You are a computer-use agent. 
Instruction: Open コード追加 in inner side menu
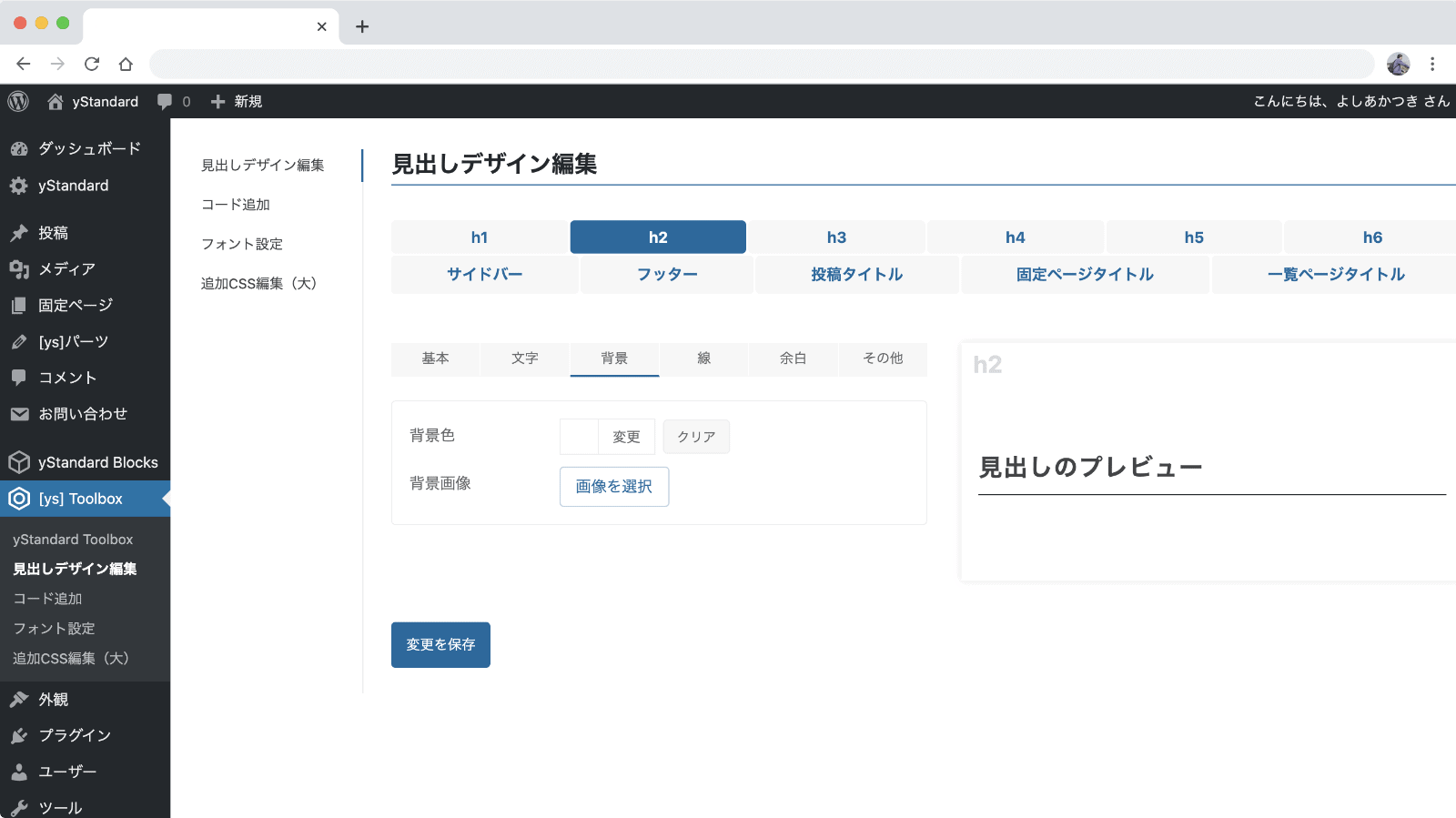tap(236, 205)
